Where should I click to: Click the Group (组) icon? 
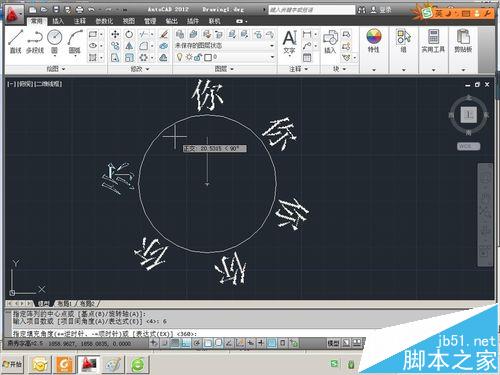(x=403, y=40)
